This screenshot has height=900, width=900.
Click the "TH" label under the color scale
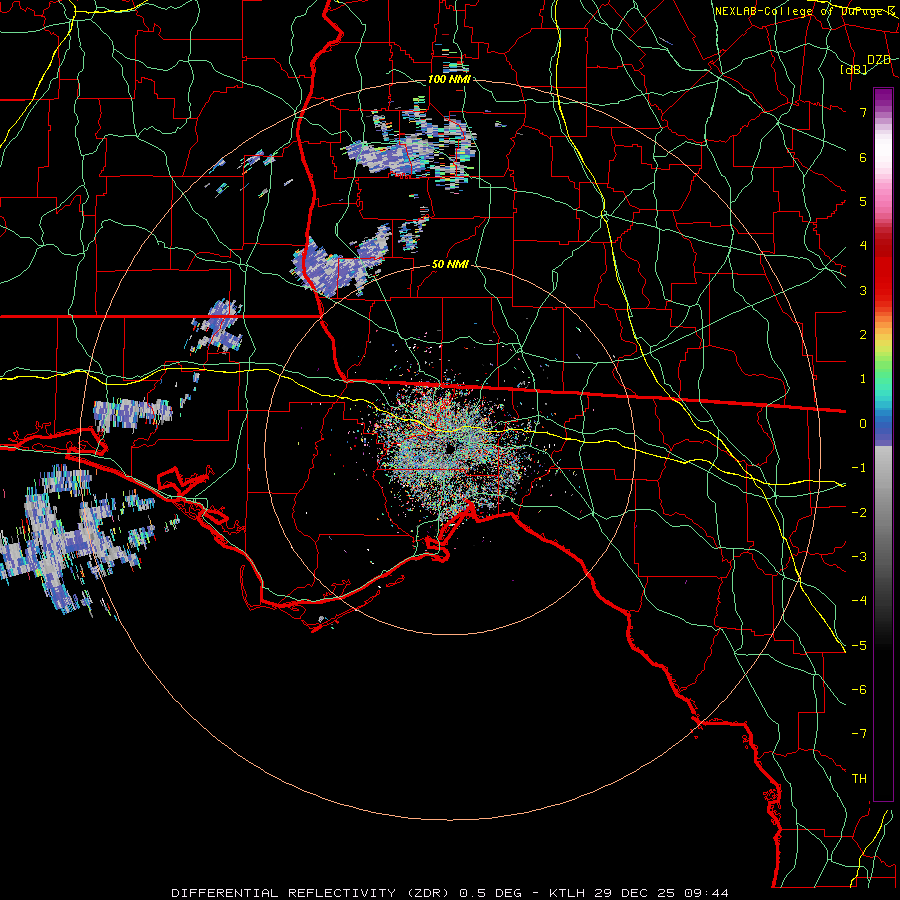pyautogui.click(x=859, y=779)
